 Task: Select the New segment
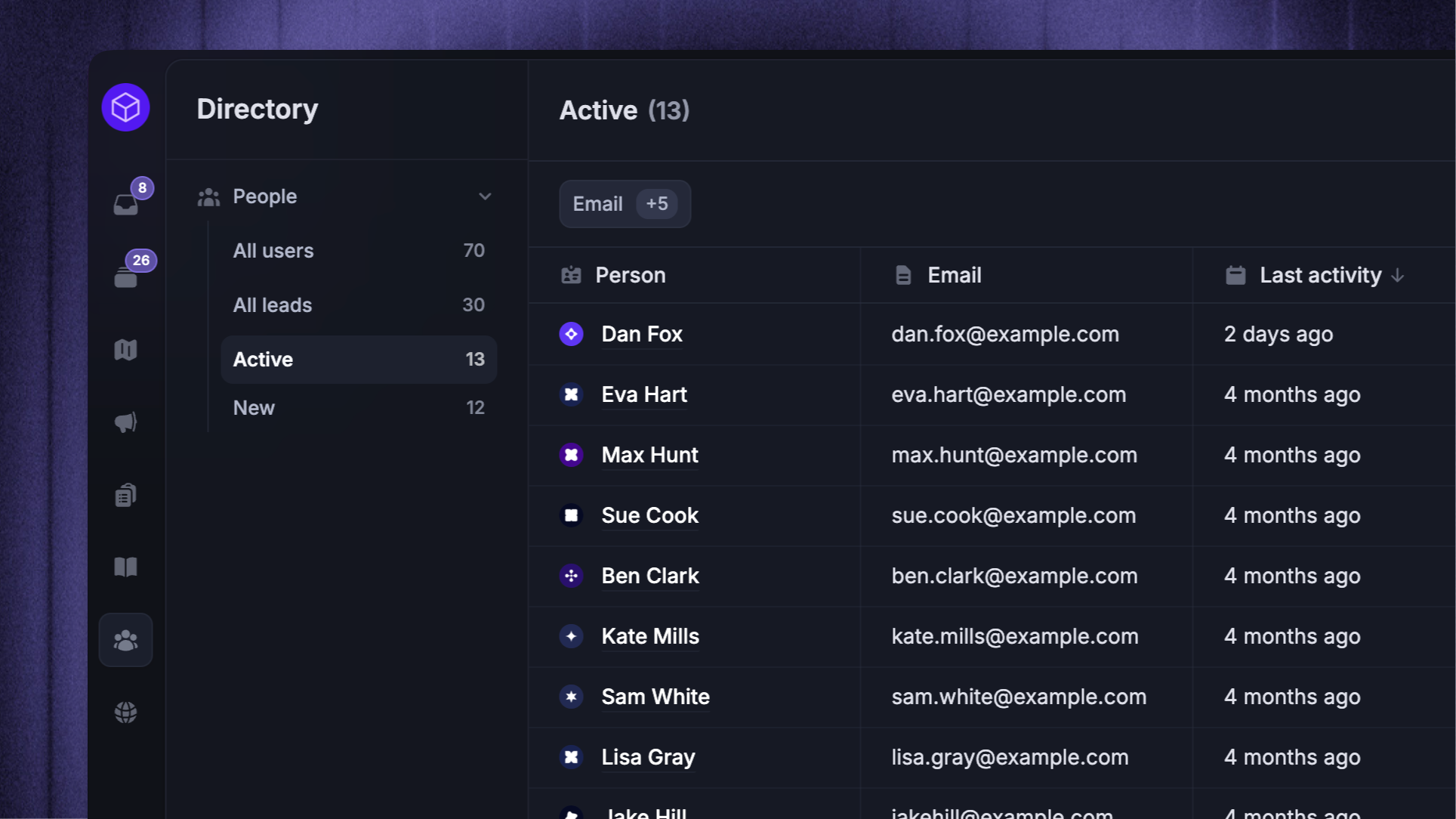[359, 408]
